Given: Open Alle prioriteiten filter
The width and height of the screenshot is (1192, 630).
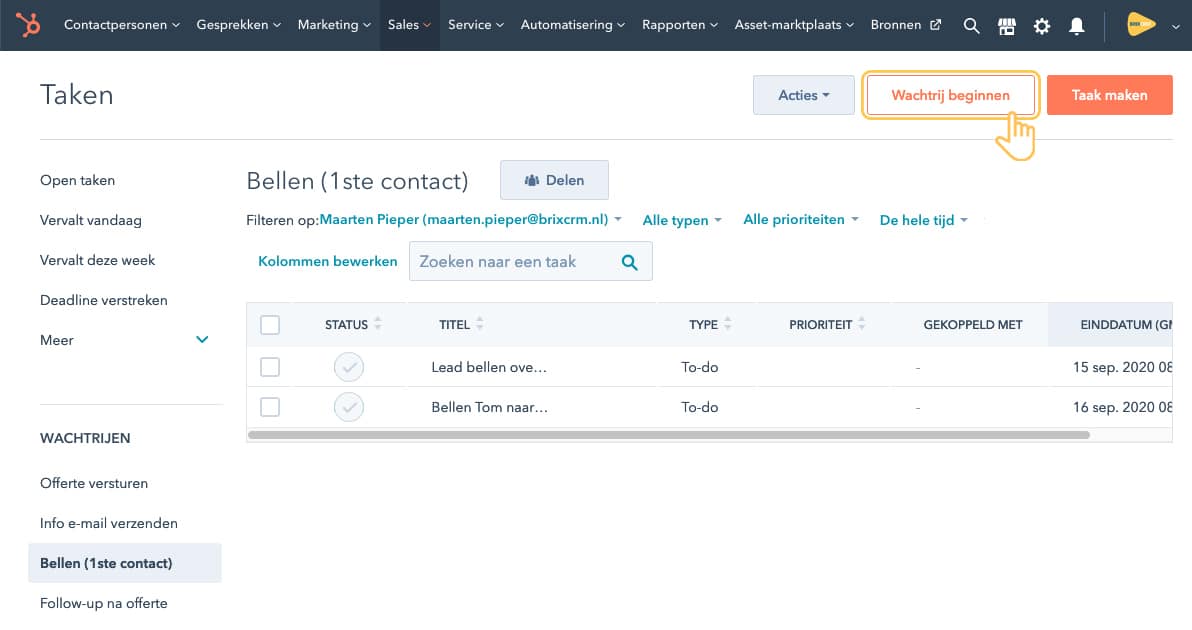Looking at the screenshot, I should pyautogui.click(x=800, y=220).
